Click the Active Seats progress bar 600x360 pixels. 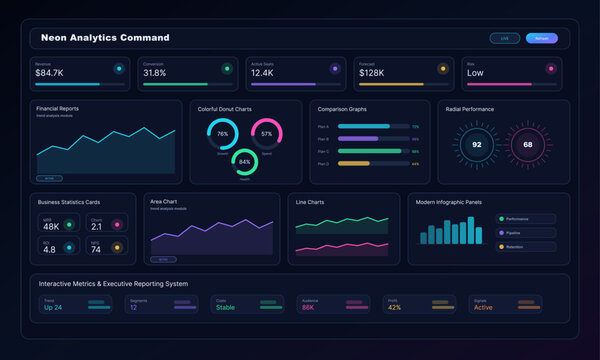point(296,84)
